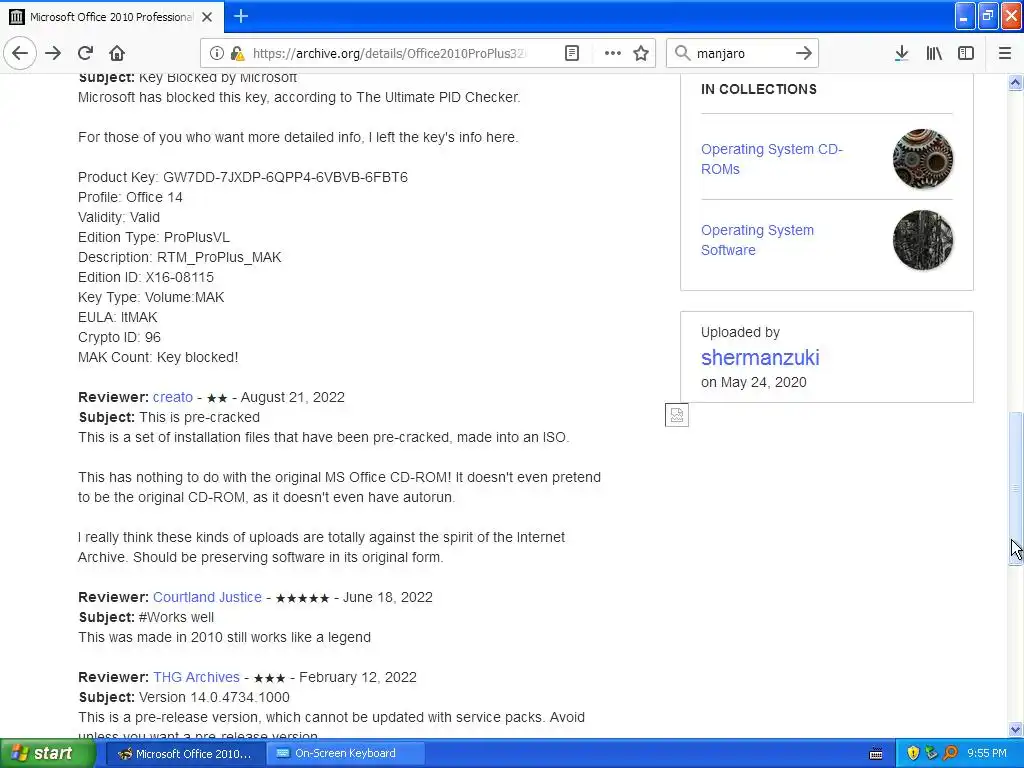Screen dimensions: 1024x768
Task: Open a new tab with plus button
Action: click(241, 16)
